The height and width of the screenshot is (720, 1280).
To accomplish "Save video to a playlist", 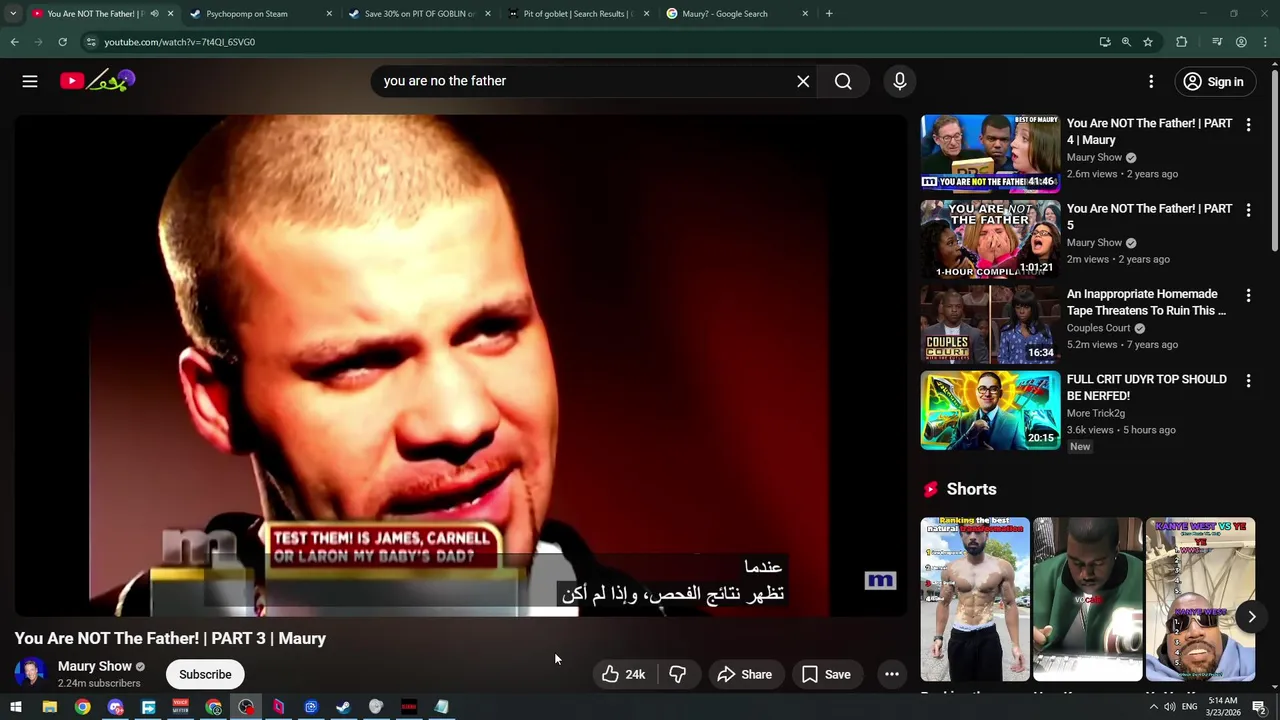I will [x=826, y=674].
